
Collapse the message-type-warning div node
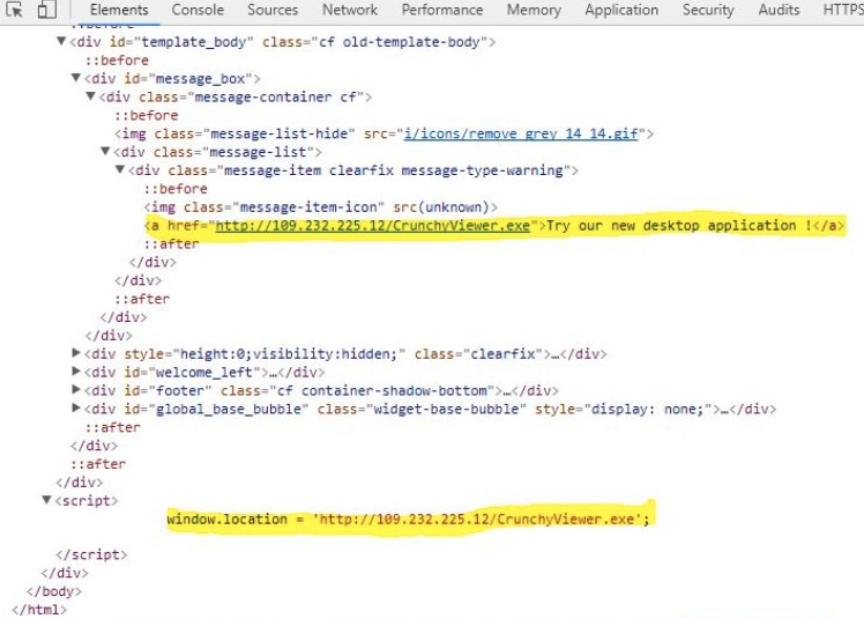pos(120,170)
